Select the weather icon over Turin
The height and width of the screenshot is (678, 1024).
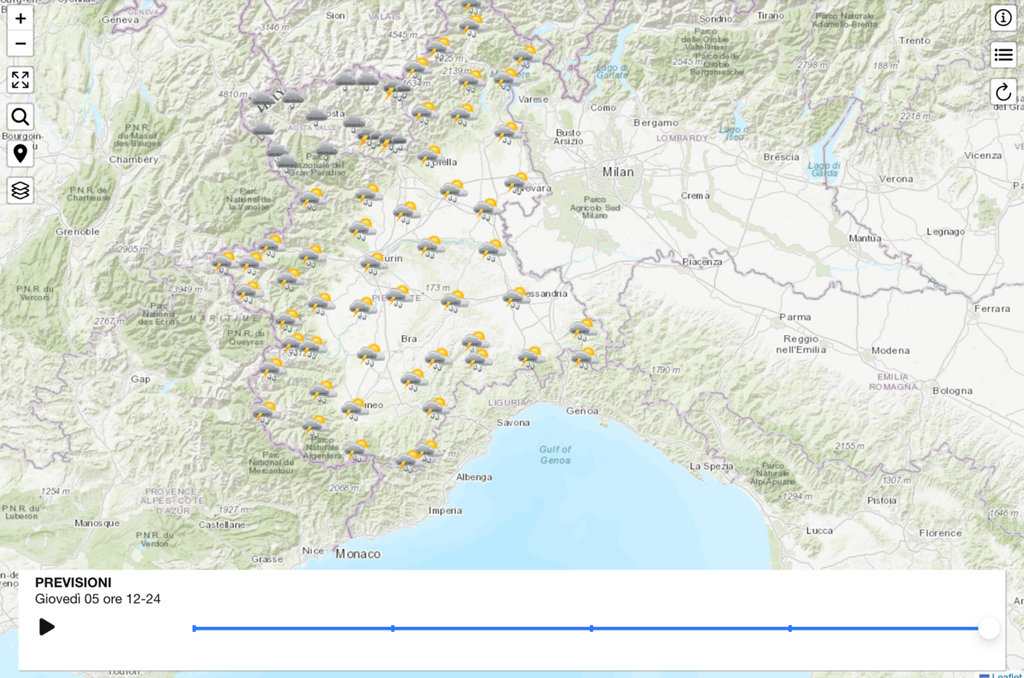[373, 262]
